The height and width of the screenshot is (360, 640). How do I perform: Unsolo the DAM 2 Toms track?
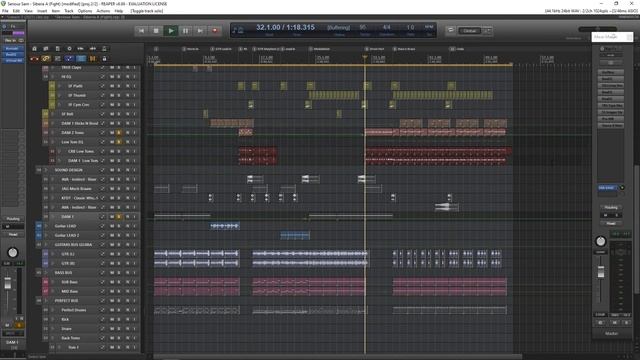pos(119,133)
